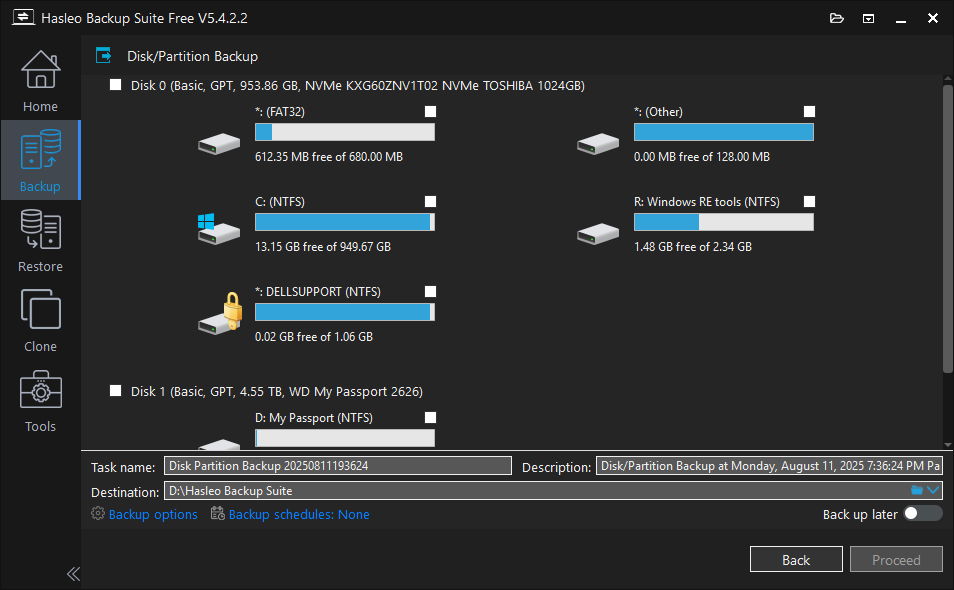Click the Proceed button

click(x=896, y=559)
